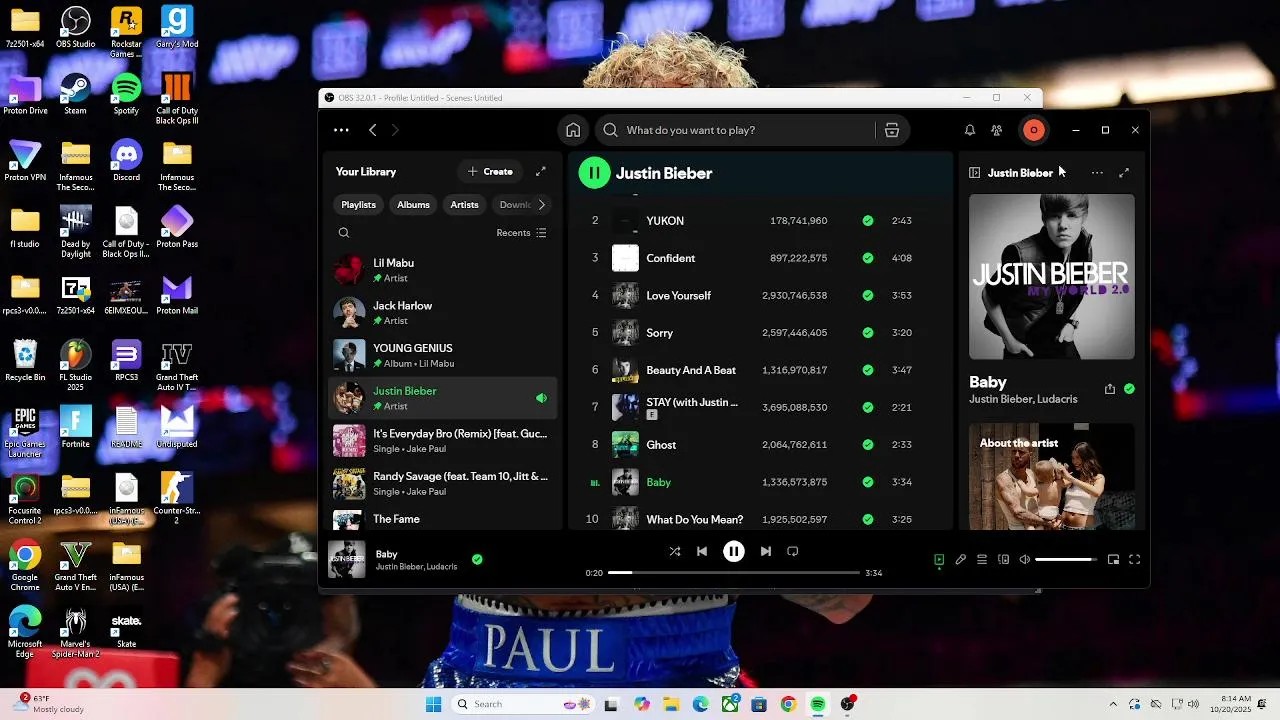The width and height of the screenshot is (1280, 720).
Task: Open the Browse icon in the search bar
Action: (892, 130)
